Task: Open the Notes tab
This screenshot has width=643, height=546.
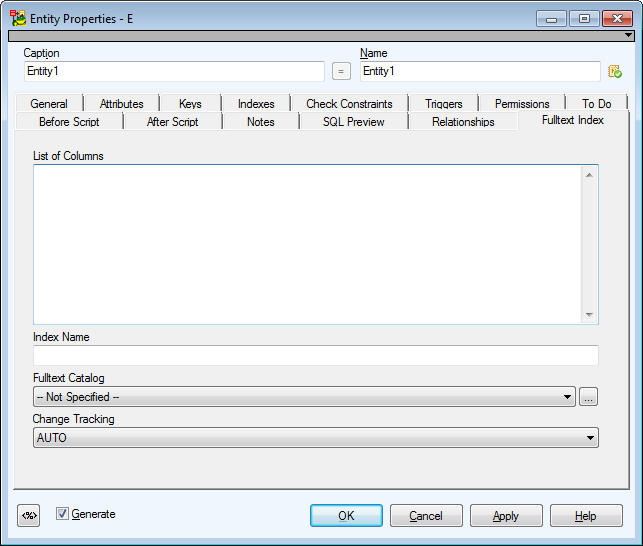Action: coord(261,122)
